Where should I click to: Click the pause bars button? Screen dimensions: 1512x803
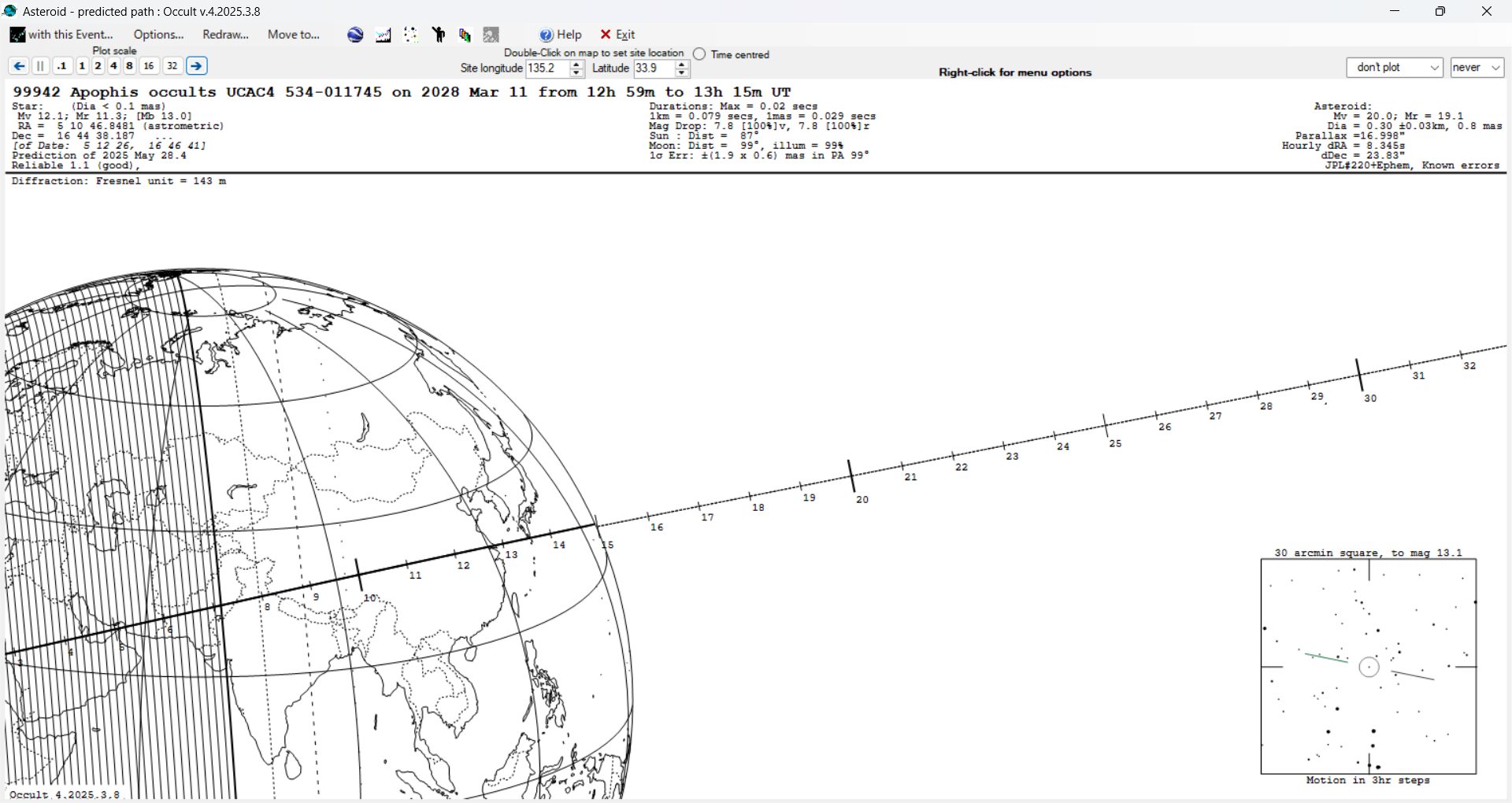pyautogui.click(x=41, y=66)
